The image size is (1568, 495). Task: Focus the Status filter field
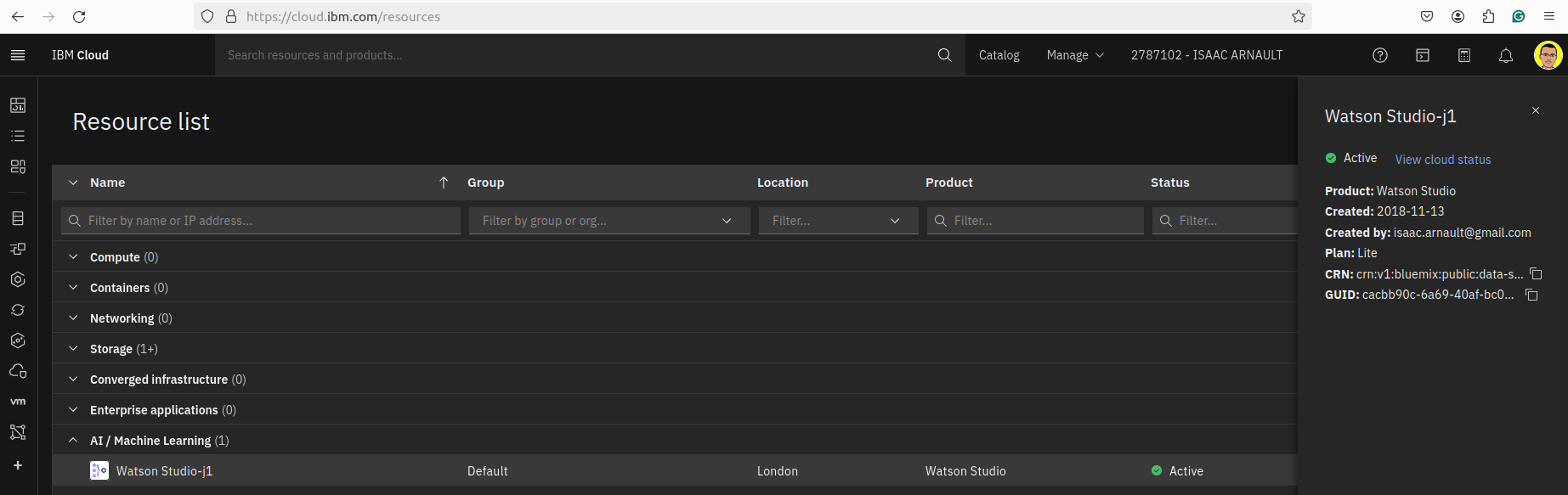point(1225,221)
